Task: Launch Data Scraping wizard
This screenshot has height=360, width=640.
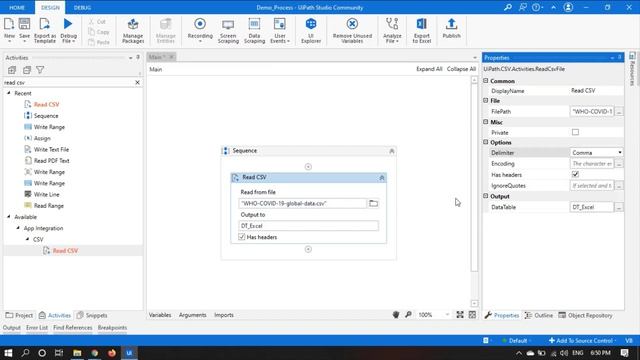Action: [254, 30]
